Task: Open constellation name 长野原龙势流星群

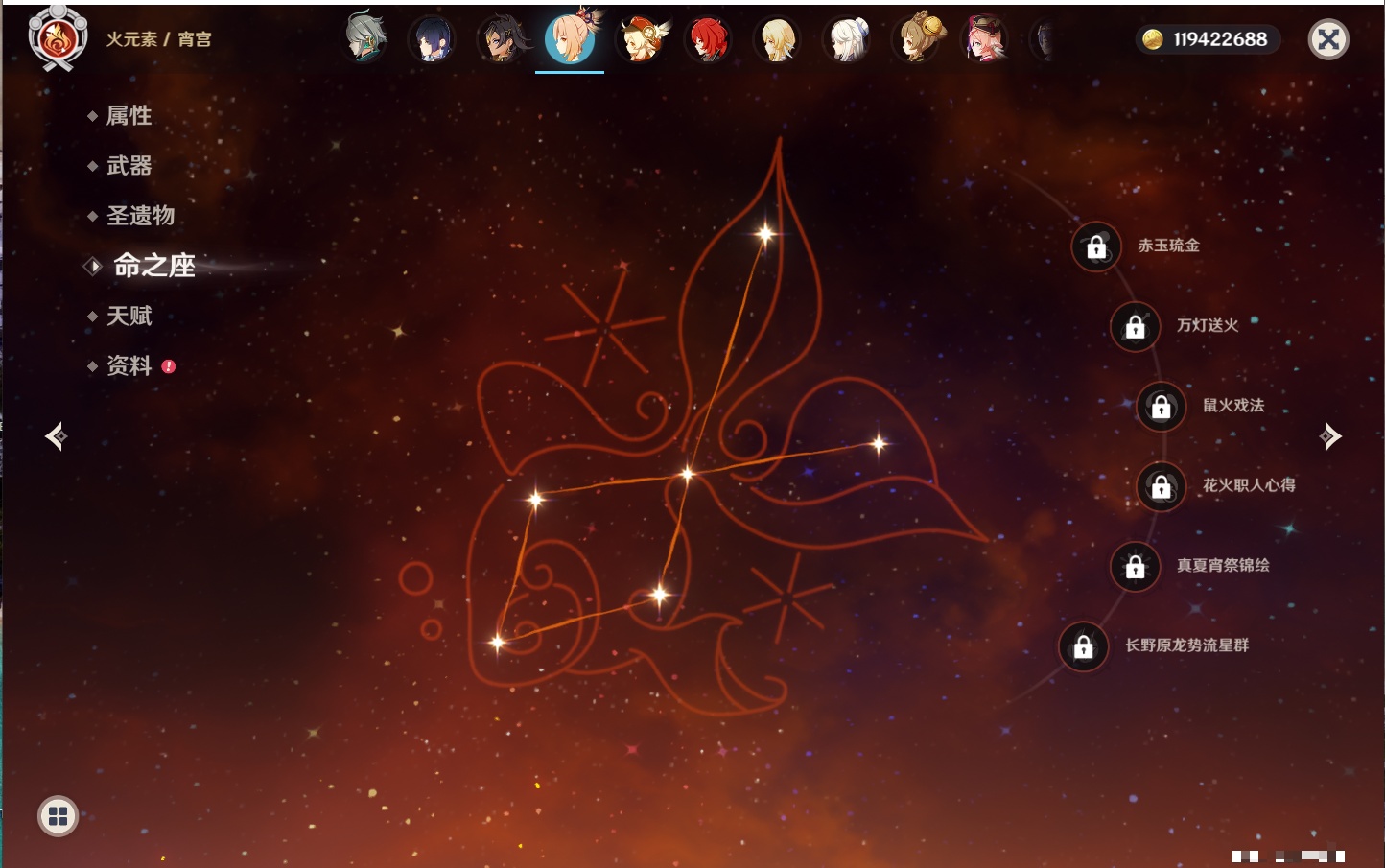Action: 1186,645
